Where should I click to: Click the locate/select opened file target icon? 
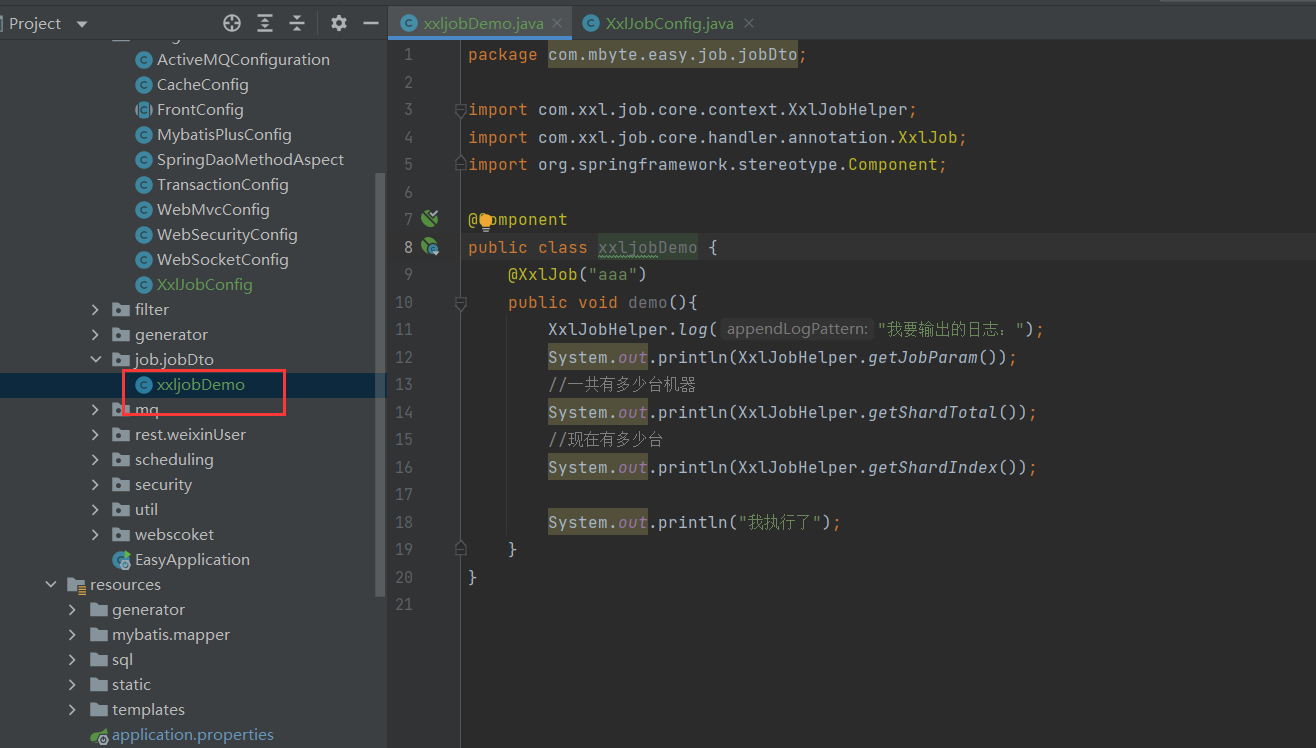[232, 23]
